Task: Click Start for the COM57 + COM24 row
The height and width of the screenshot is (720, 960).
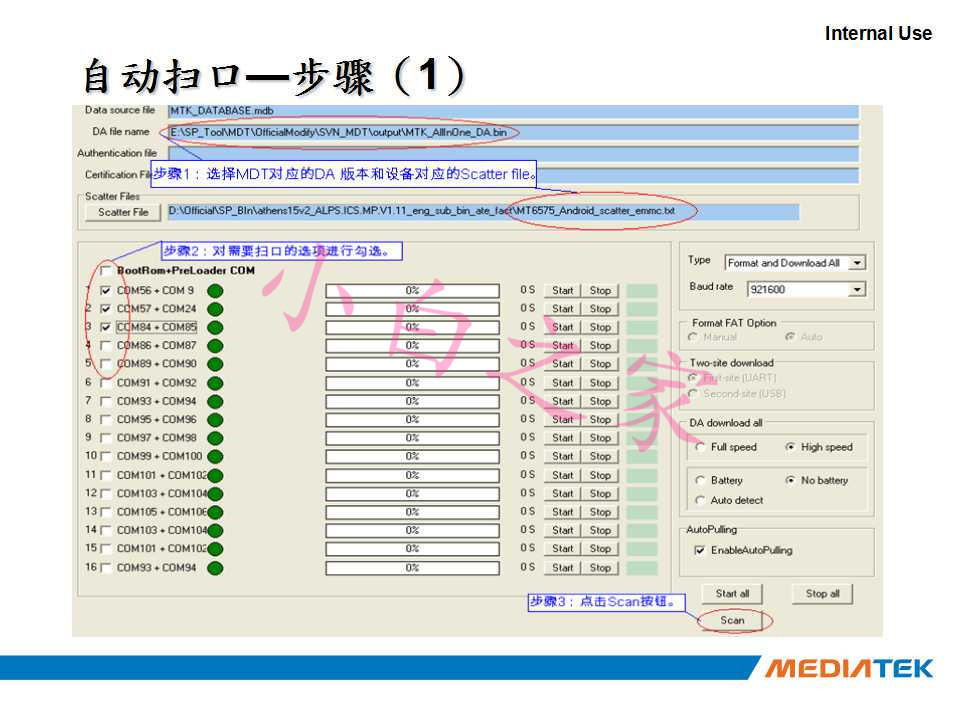Action: (x=563, y=309)
